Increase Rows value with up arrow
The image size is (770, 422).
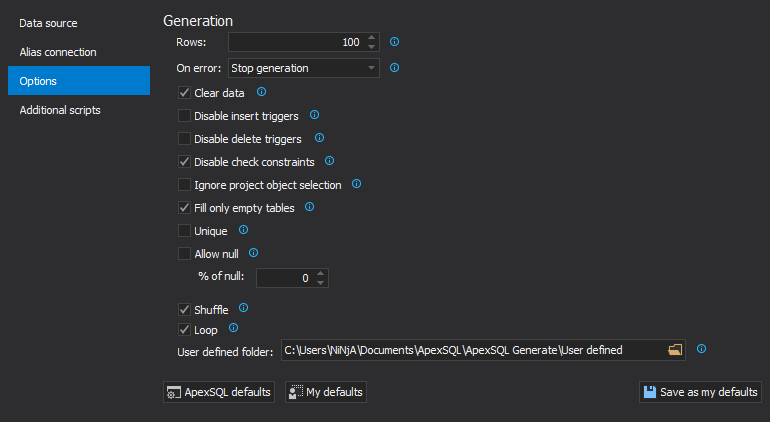tap(372, 37)
